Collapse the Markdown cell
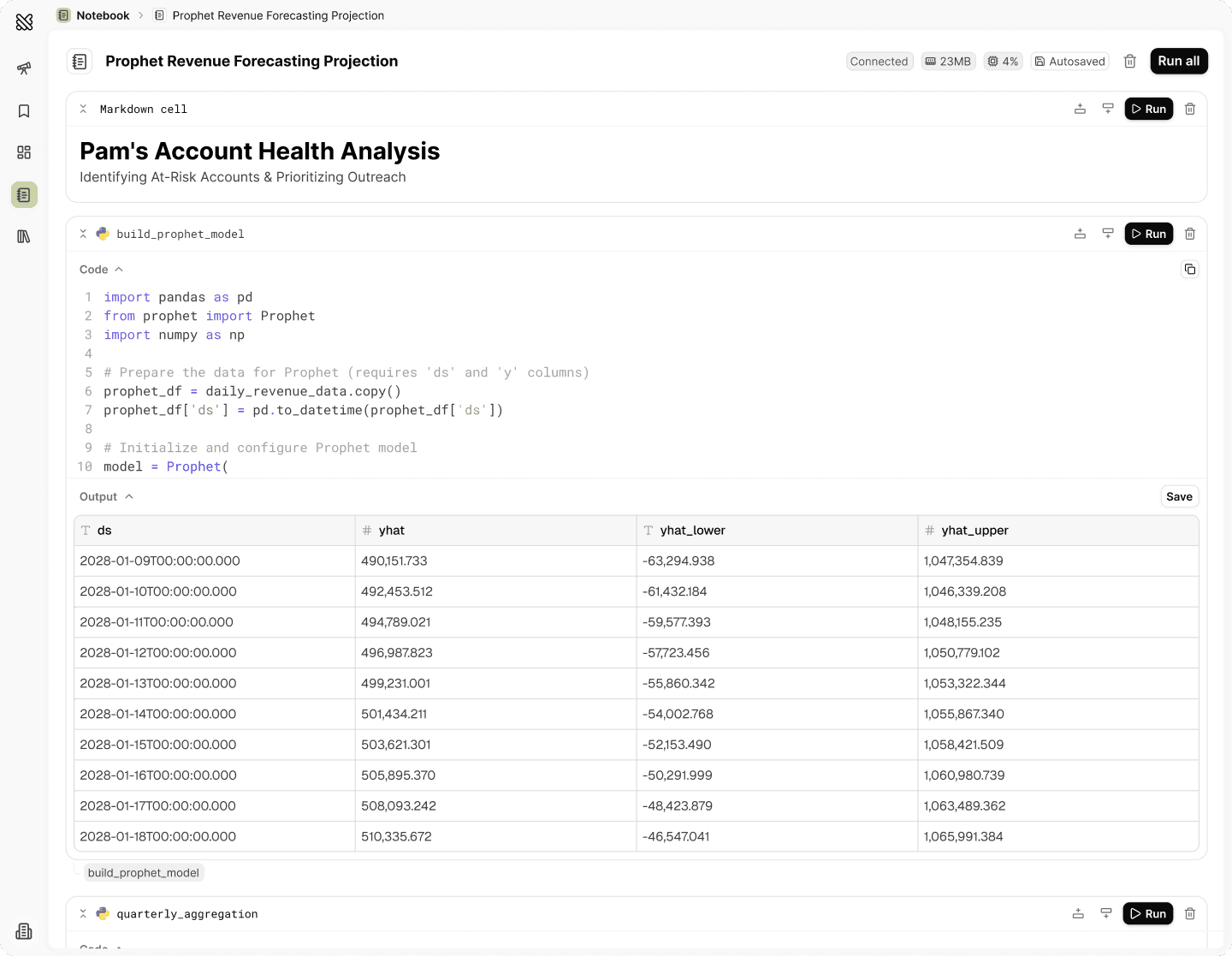 tap(83, 109)
